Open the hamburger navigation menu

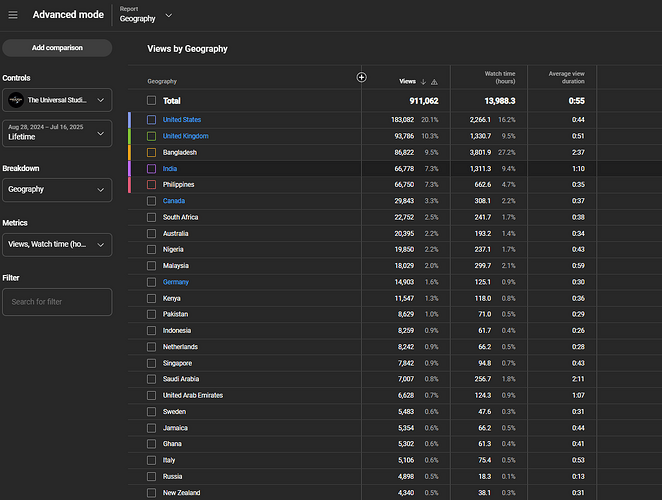coord(13,15)
